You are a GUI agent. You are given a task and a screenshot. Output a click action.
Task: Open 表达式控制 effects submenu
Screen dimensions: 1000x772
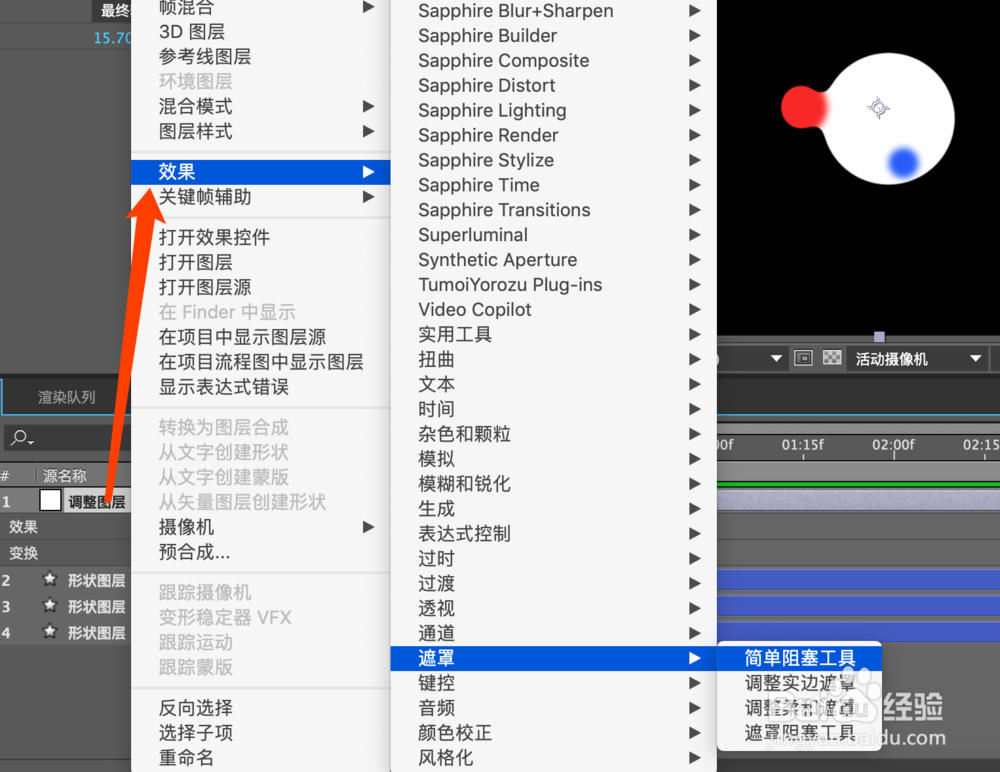coord(554,533)
